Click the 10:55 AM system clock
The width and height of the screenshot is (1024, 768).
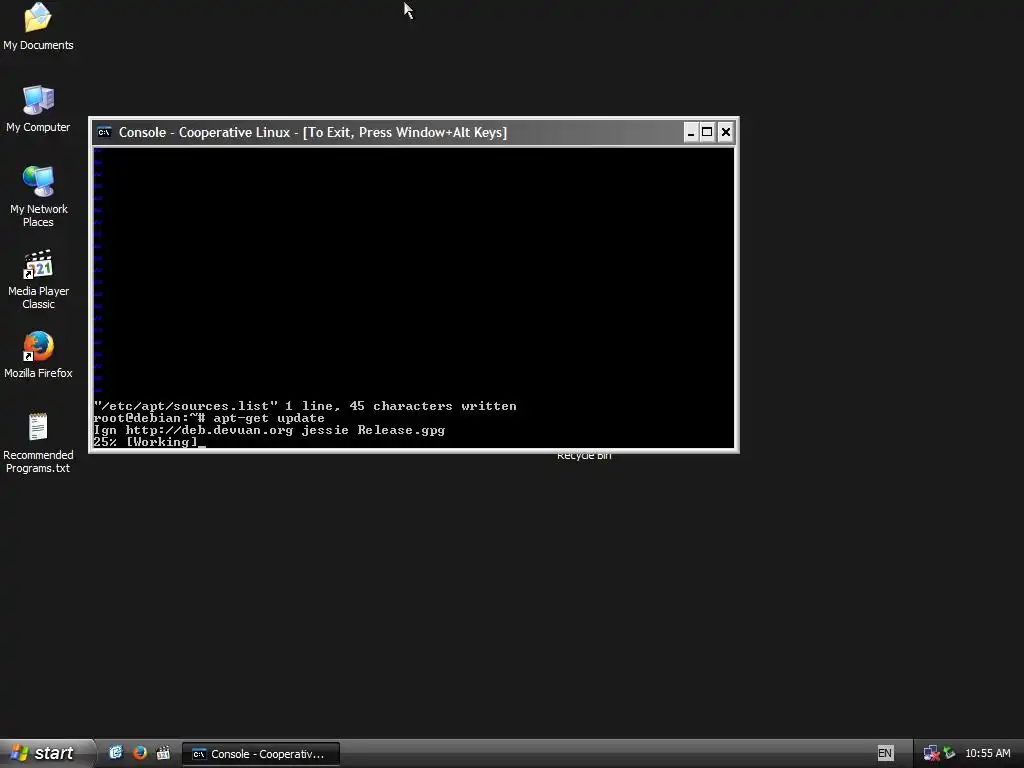987,753
